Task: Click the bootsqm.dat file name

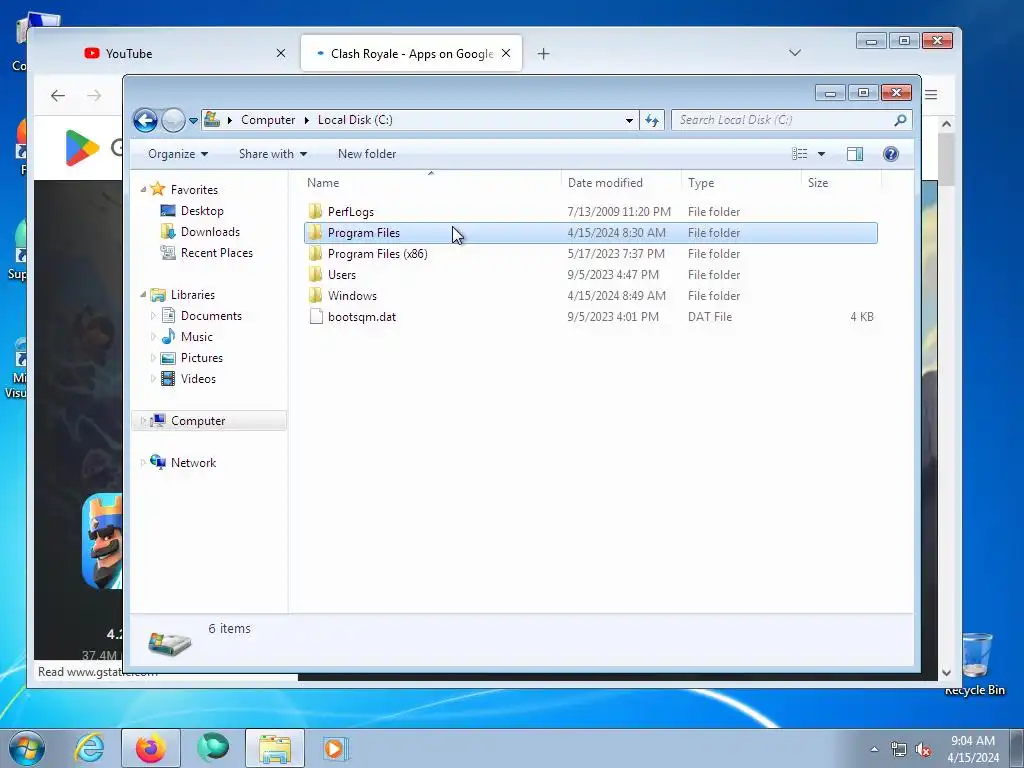Action: (362, 317)
